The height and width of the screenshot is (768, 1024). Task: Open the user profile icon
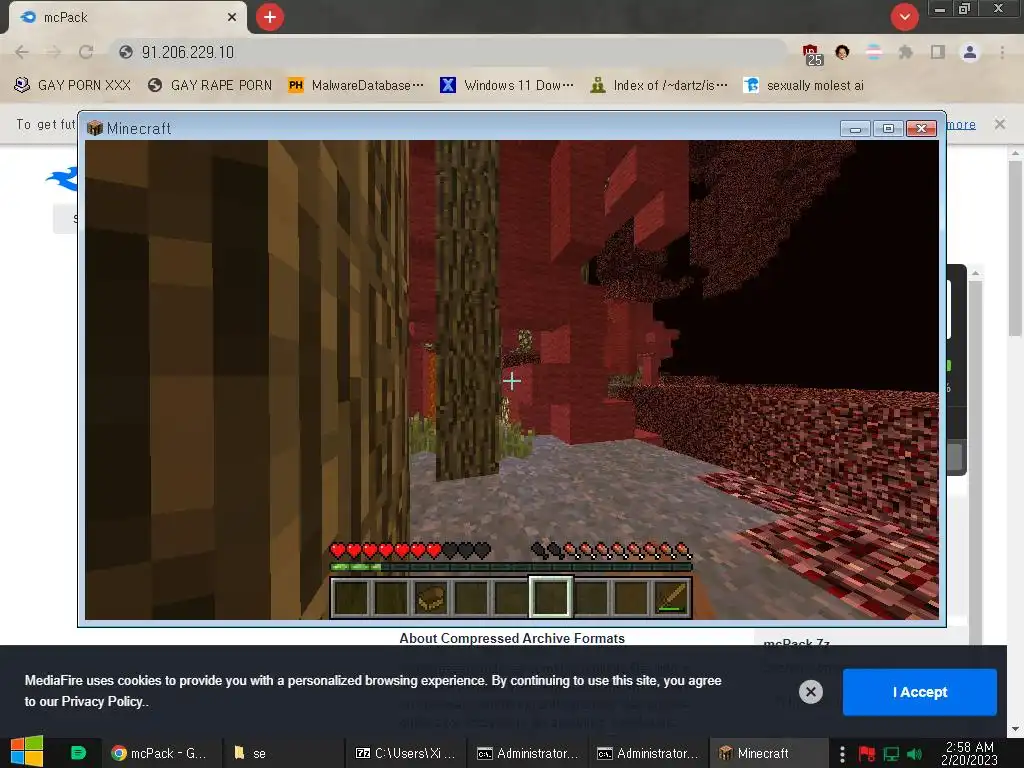coord(970,52)
